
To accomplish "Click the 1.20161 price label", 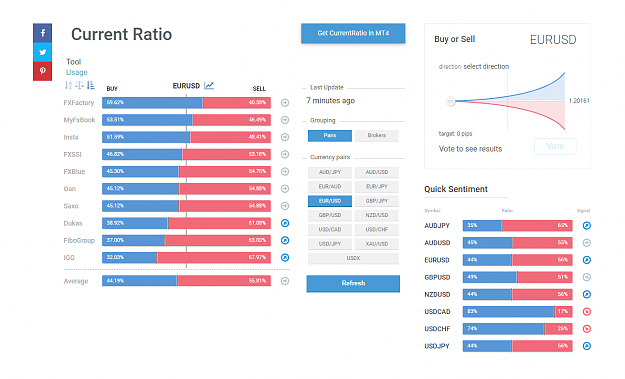I will click(579, 101).
